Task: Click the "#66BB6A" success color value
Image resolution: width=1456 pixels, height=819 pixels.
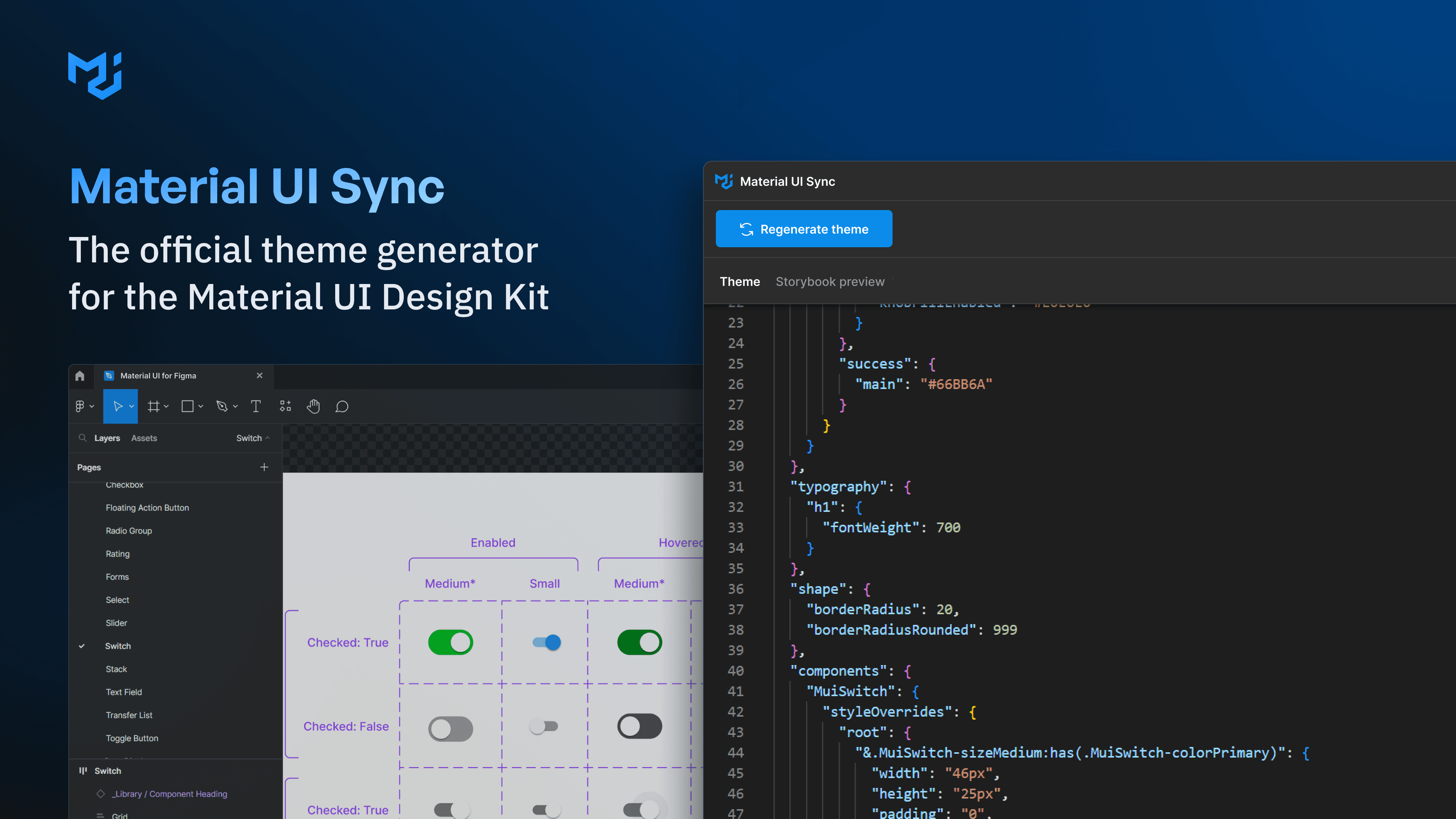Action: tap(956, 384)
